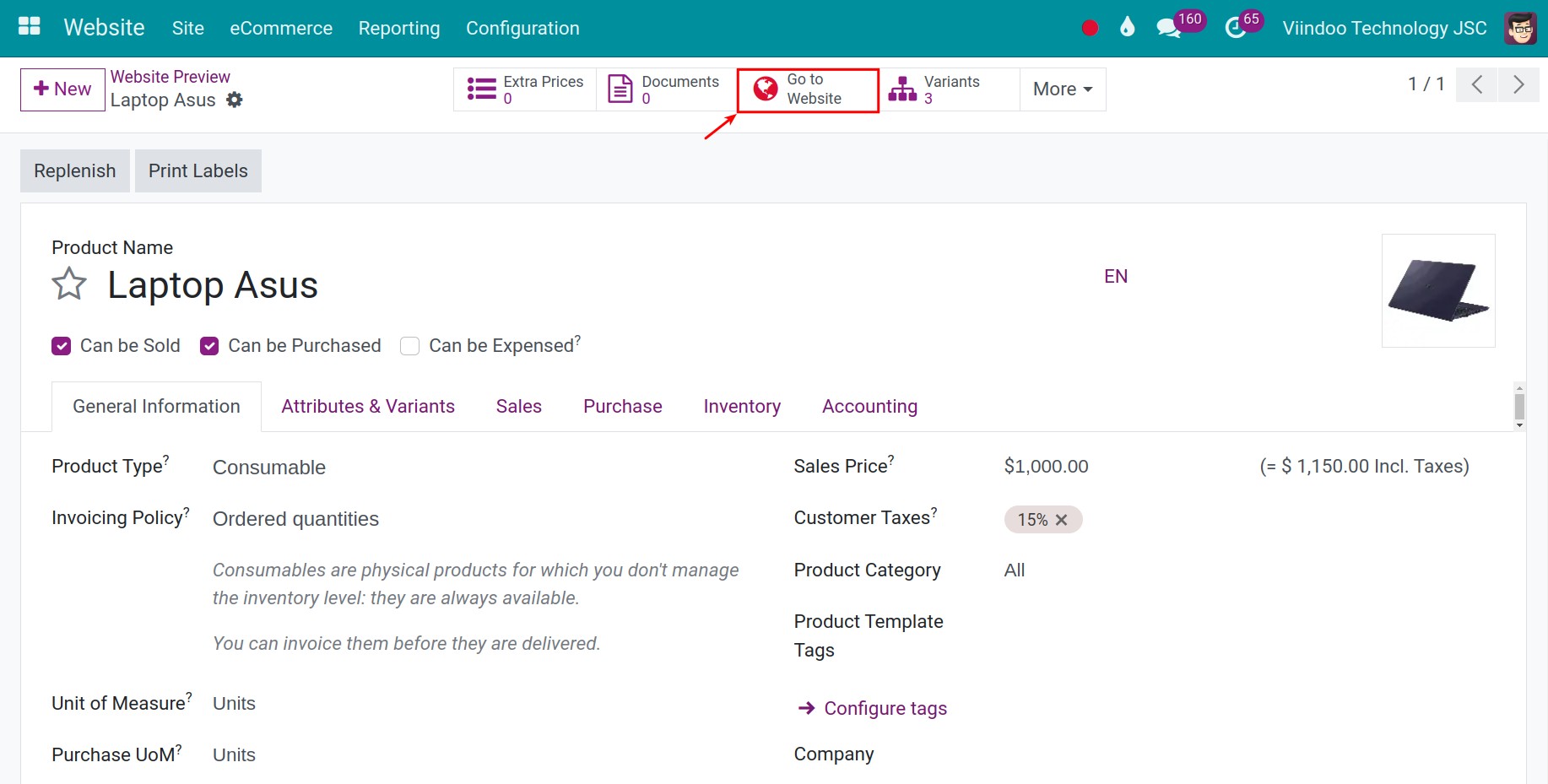
Task: Open the user avatar menu
Action: [x=1521, y=28]
